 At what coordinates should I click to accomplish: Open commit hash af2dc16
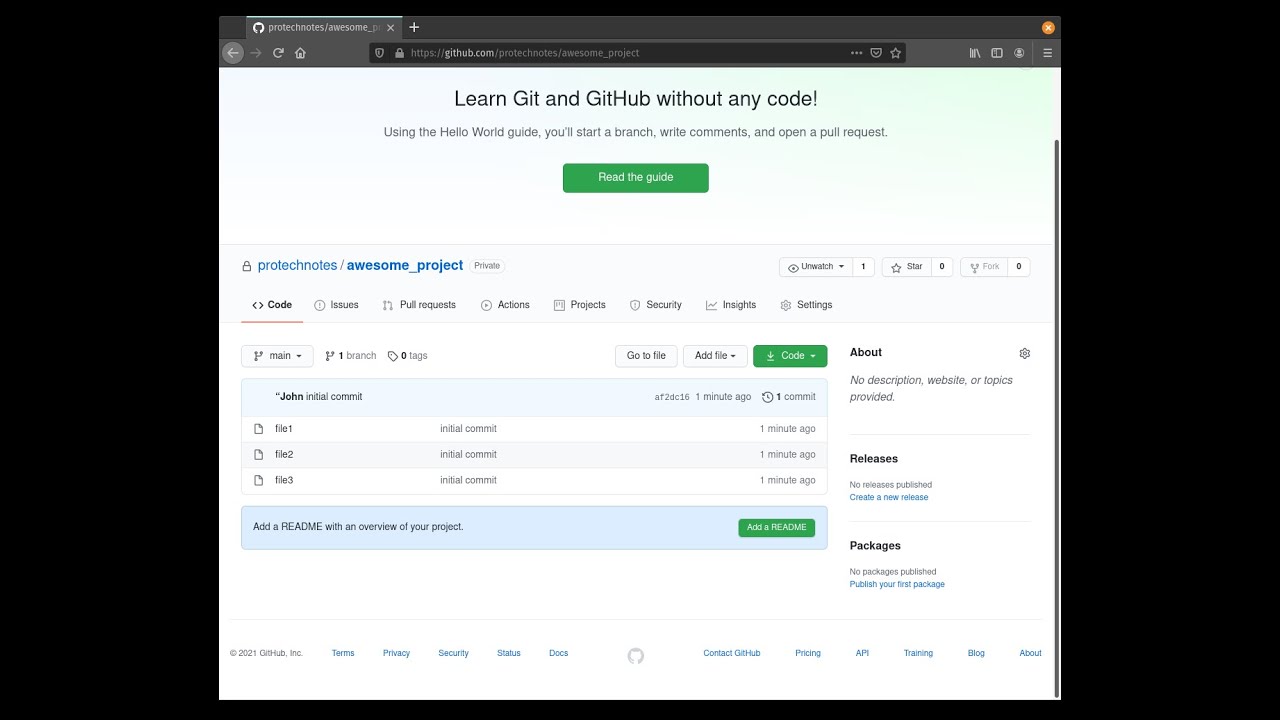click(x=672, y=397)
